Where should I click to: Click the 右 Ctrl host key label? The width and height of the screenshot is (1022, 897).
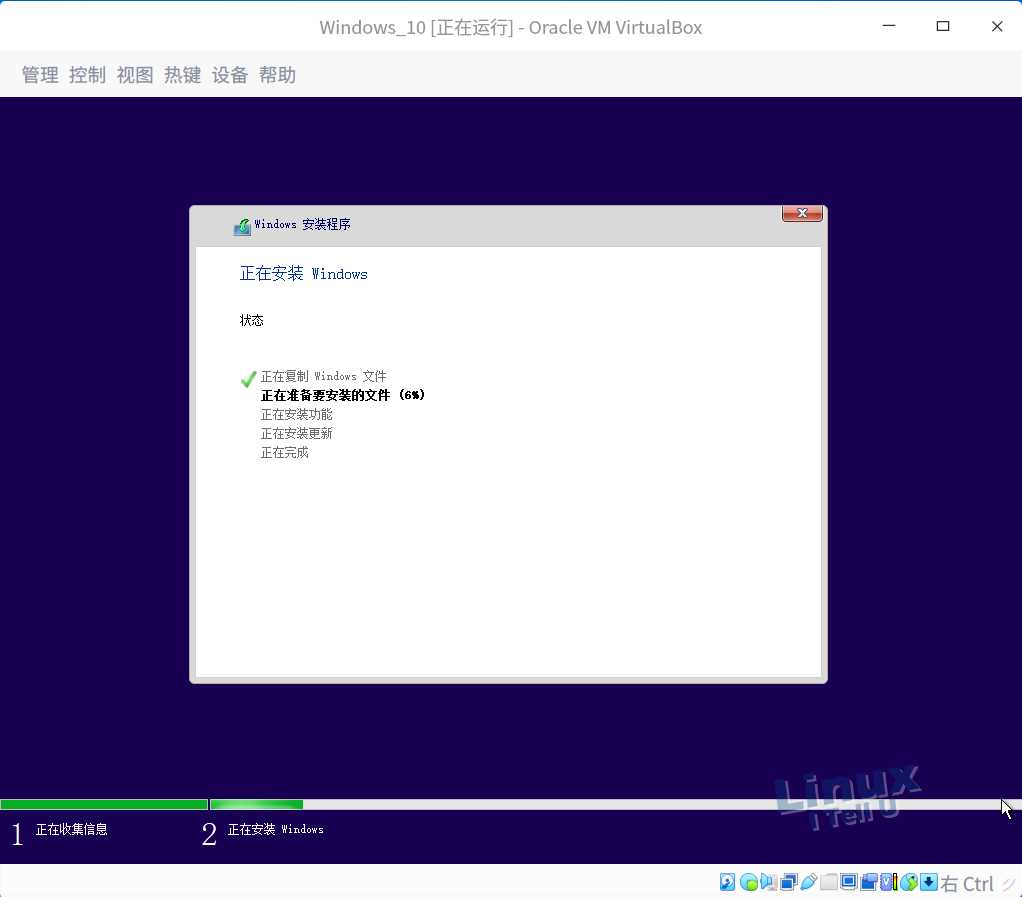967,884
